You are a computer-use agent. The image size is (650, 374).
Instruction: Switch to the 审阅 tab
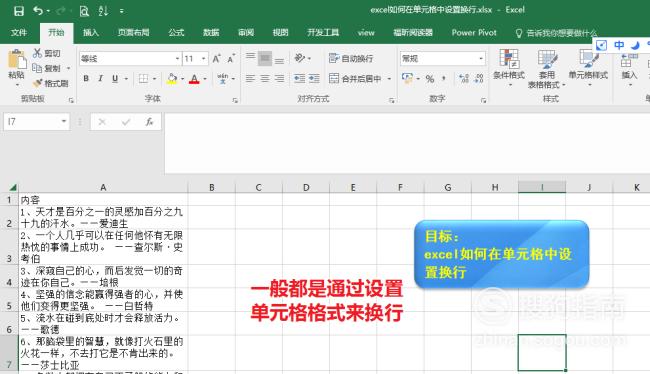pyautogui.click(x=246, y=32)
